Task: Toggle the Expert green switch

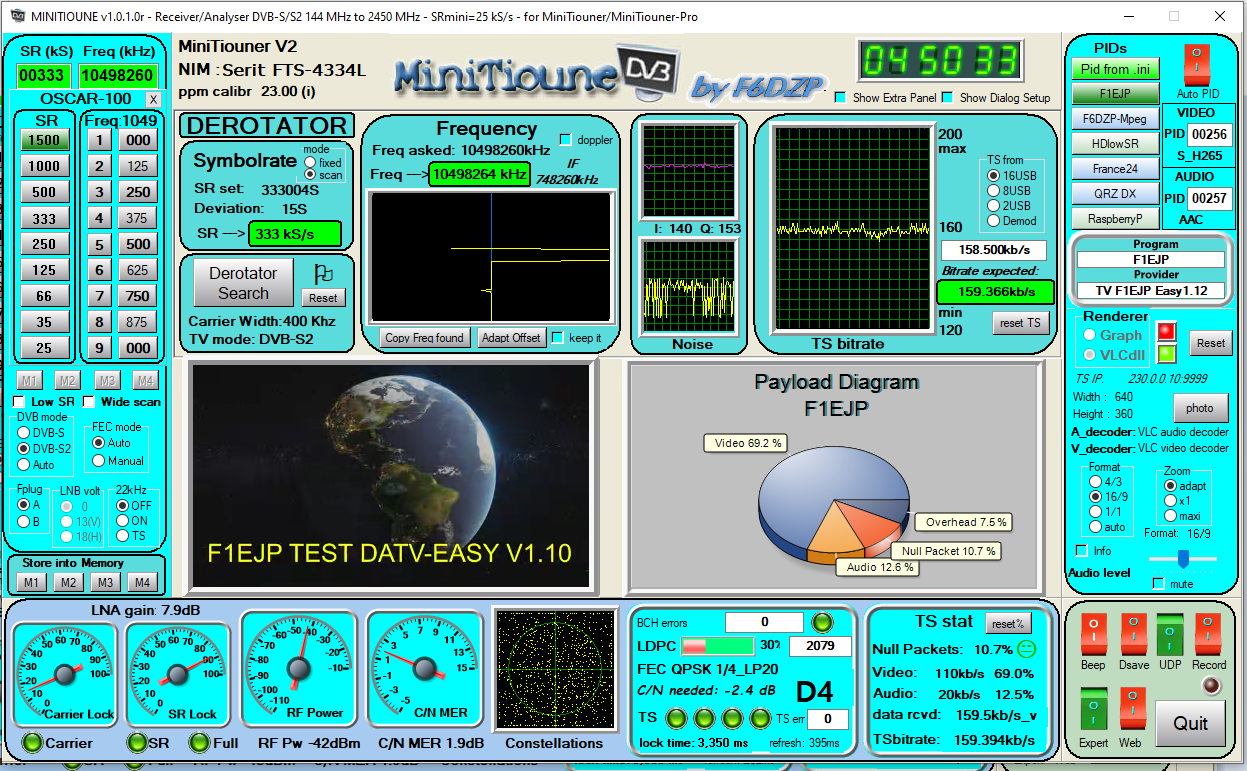Action: (1092, 708)
